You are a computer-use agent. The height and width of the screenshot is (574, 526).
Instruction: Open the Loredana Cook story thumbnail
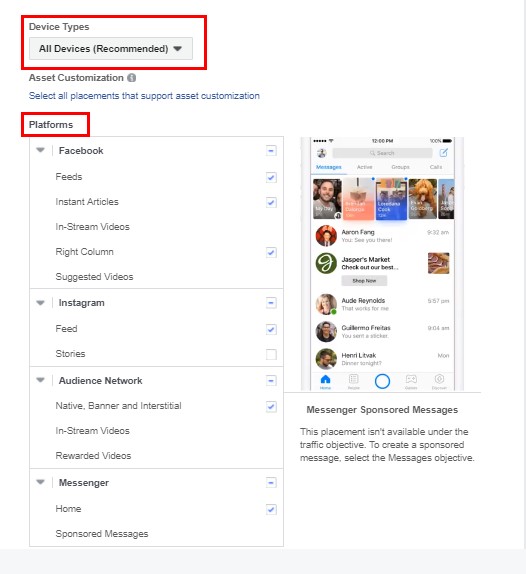391,199
